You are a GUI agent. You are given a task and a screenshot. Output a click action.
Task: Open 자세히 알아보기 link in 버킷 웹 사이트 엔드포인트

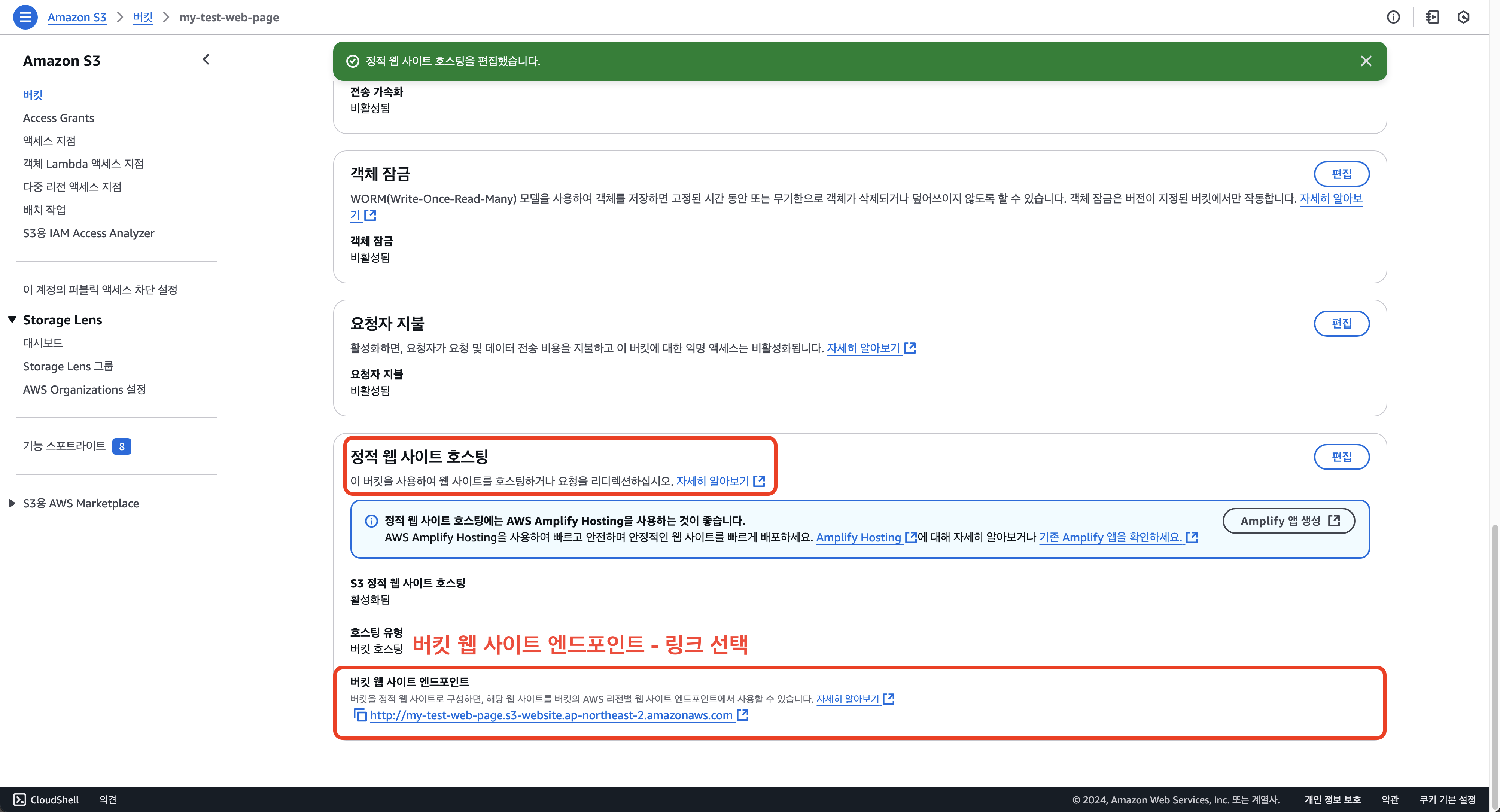pyautogui.click(x=855, y=699)
